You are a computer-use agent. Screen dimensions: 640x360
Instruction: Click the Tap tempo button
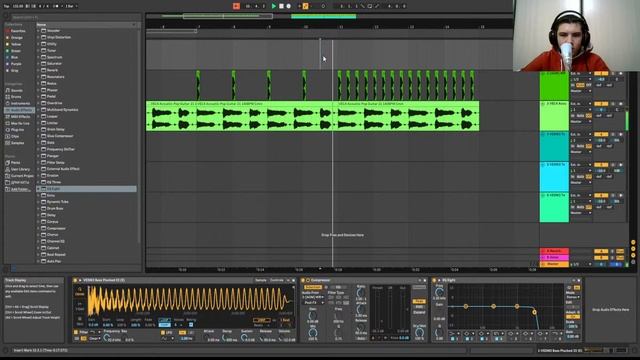click(x=7, y=6)
